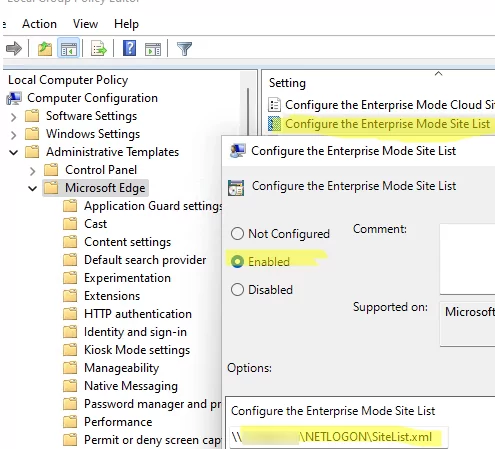Click the Up one level folder icon
This screenshot has height=449, width=495.
pos(45,49)
